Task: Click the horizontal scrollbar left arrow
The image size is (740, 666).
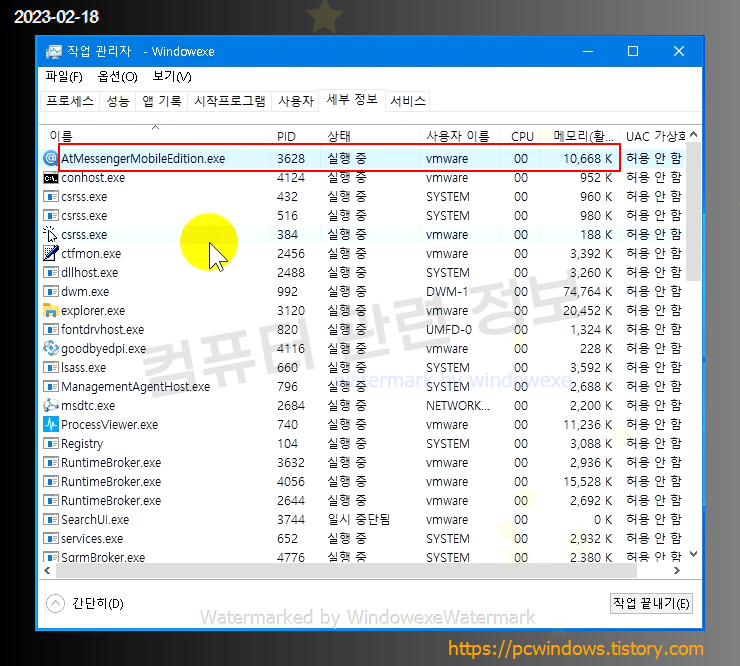Action: 47,571
